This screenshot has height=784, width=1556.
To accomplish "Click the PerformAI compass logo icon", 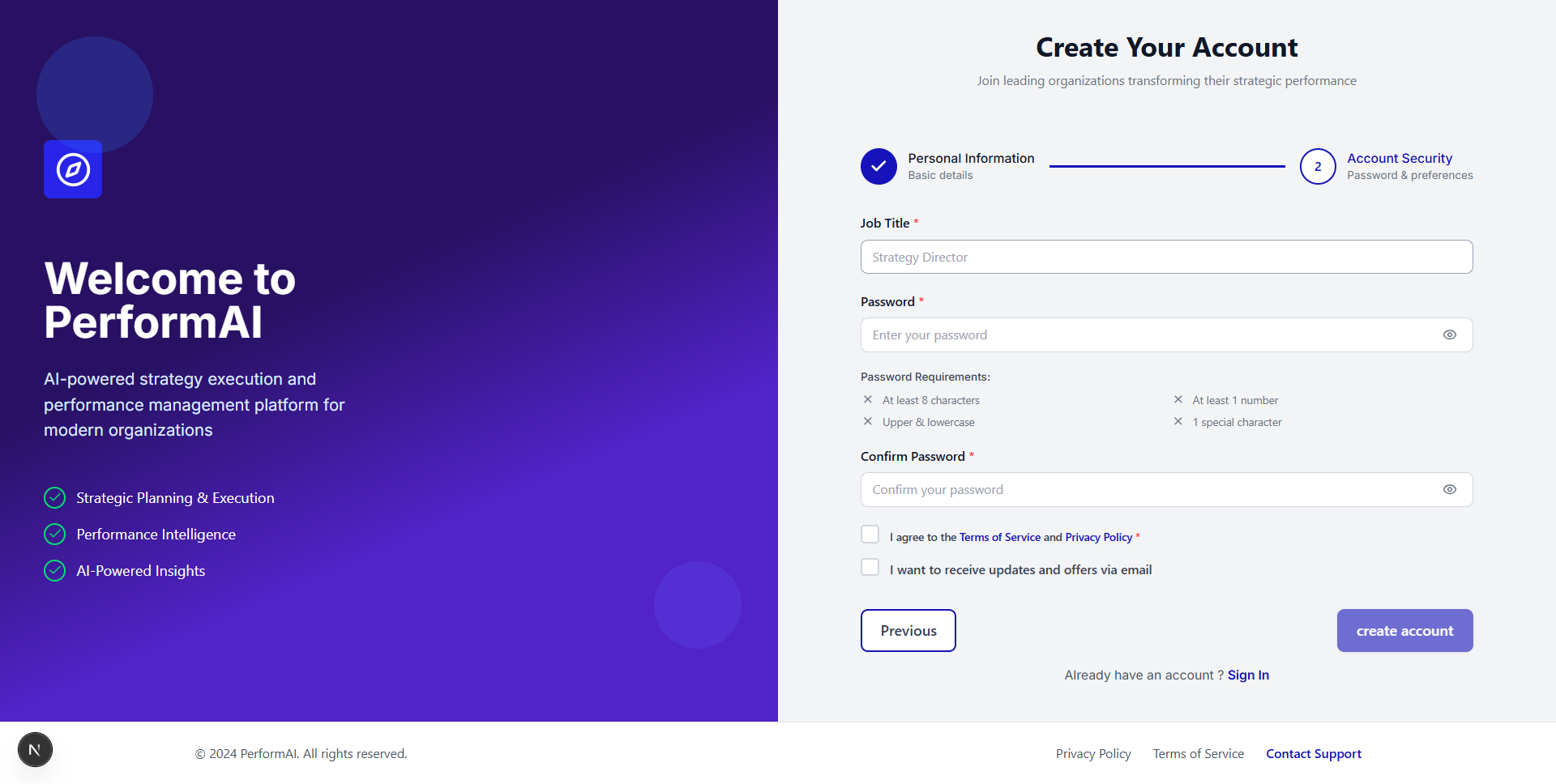I will point(72,169).
